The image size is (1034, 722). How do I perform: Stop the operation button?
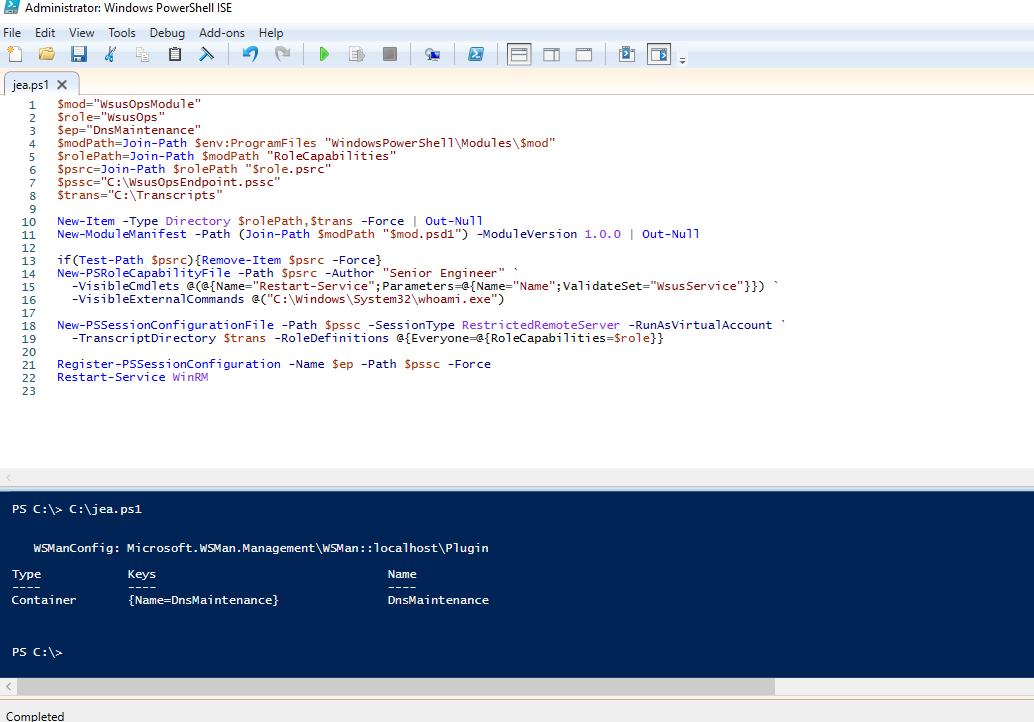pyautogui.click(x=390, y=54)
